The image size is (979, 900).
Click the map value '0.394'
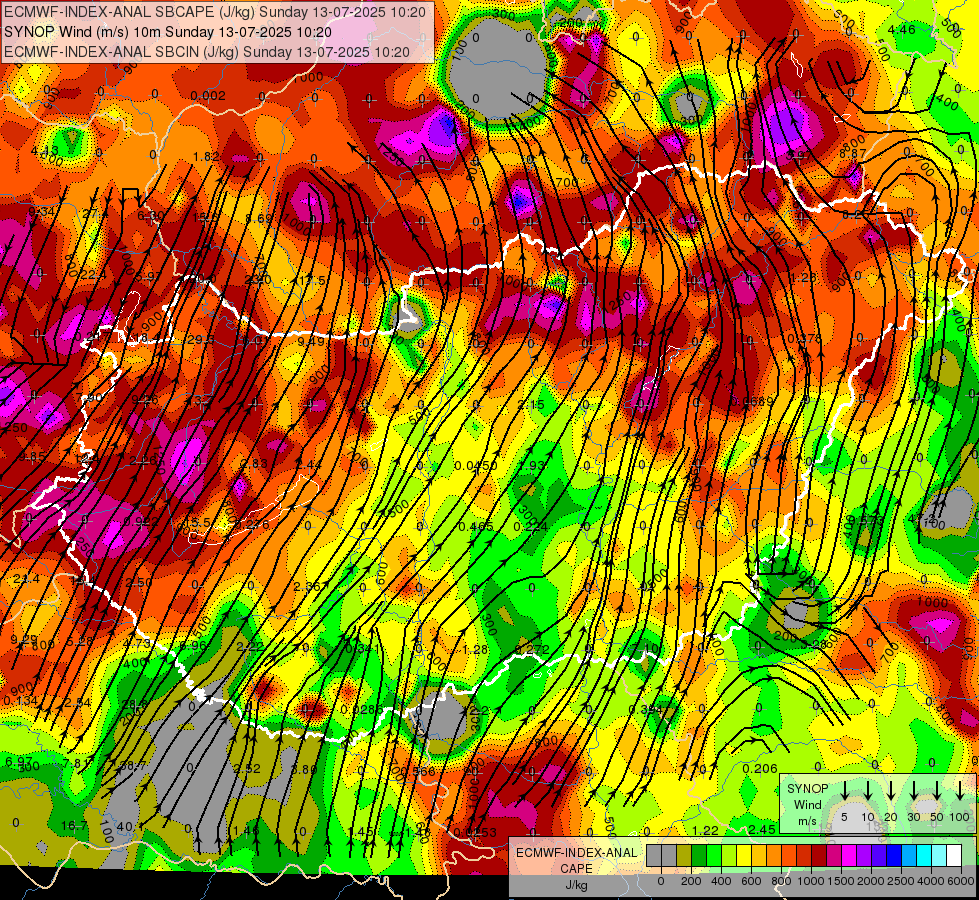(645, 710)
